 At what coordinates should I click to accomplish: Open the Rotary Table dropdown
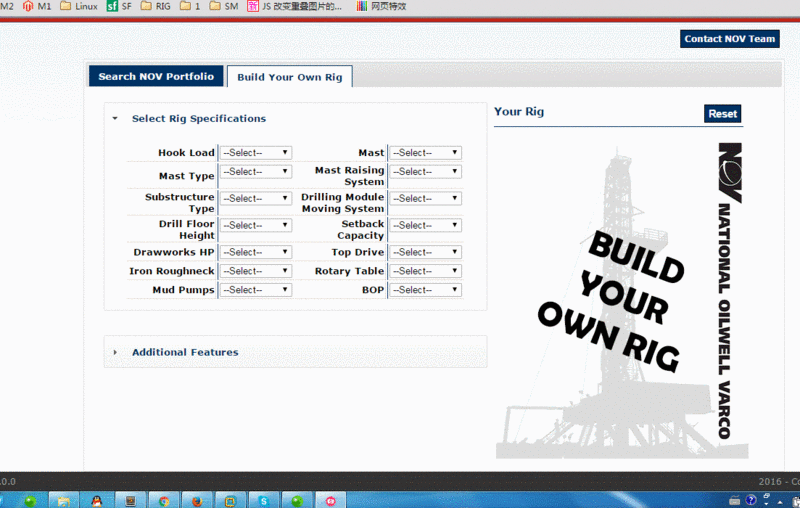pos(426,271)
